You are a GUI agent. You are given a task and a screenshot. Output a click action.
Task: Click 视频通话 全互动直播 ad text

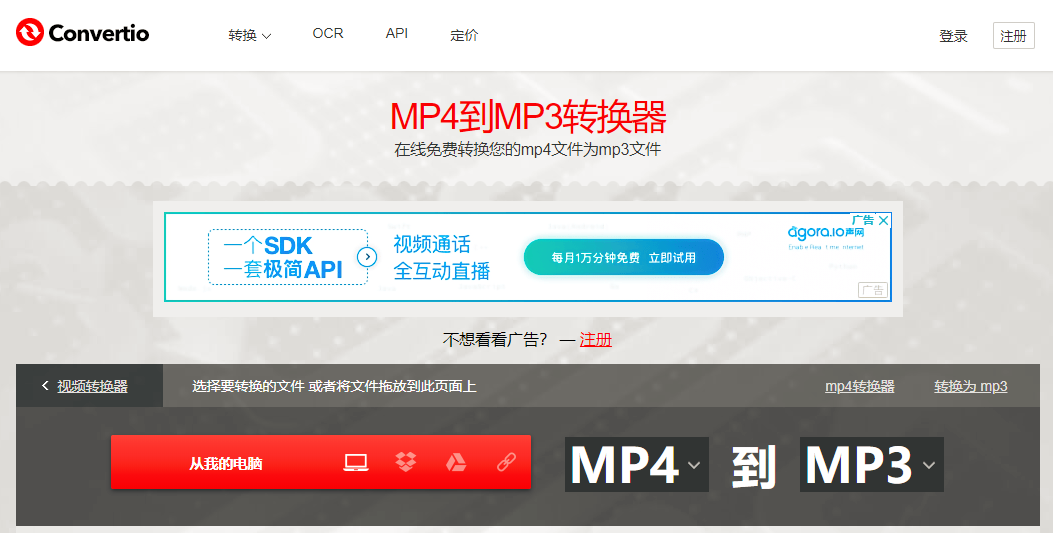(441, 257)
